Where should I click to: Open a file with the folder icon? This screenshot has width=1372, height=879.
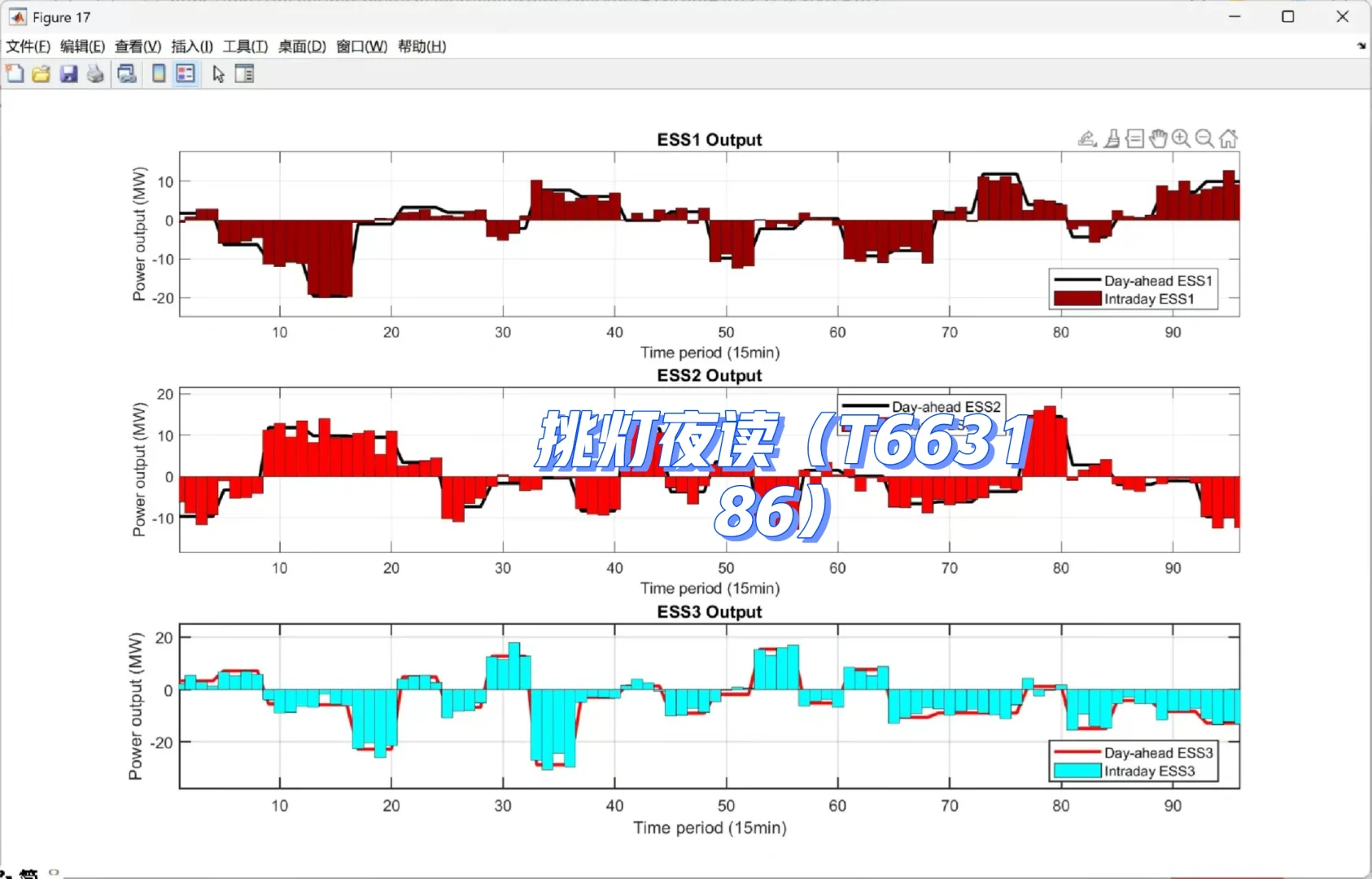[42, 74]
